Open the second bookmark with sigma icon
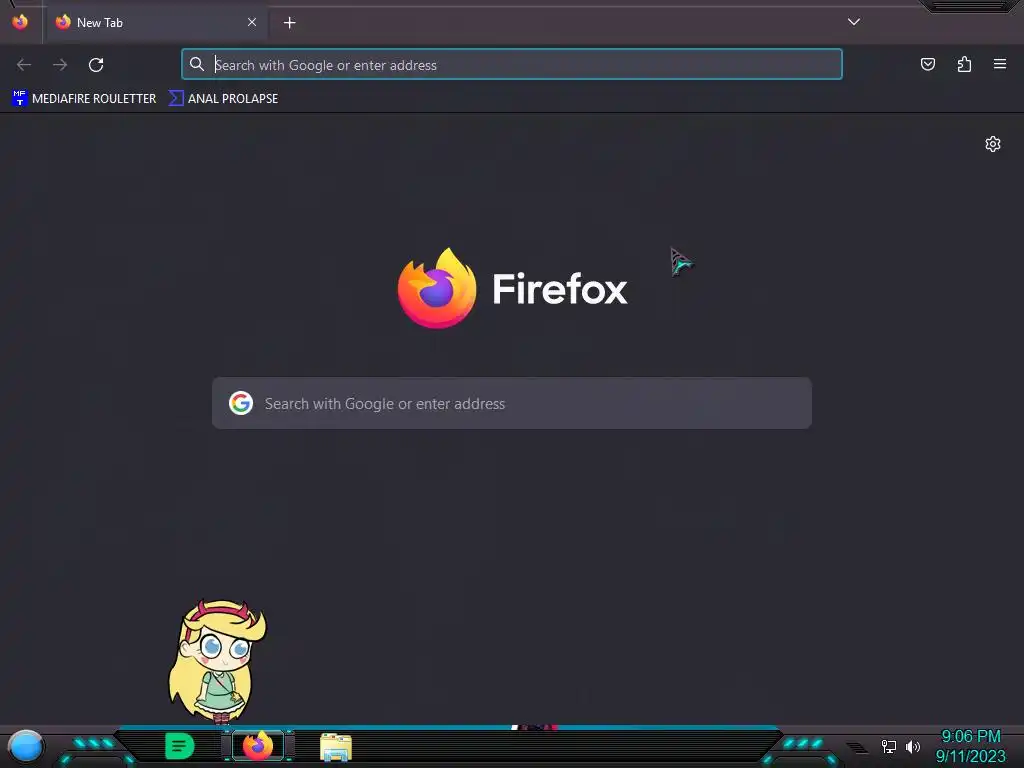Viewport: 1024px width, 768px height. pyautogui.click(x=223, y=99)
